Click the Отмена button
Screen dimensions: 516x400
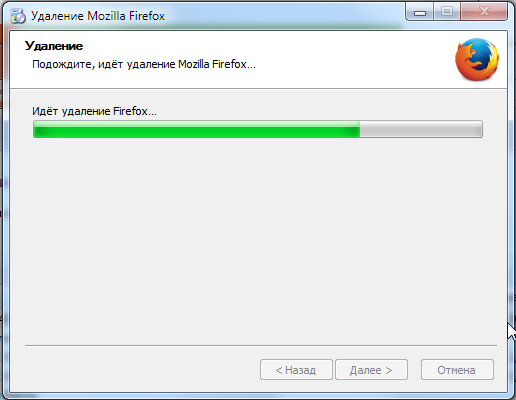point(457,370)
